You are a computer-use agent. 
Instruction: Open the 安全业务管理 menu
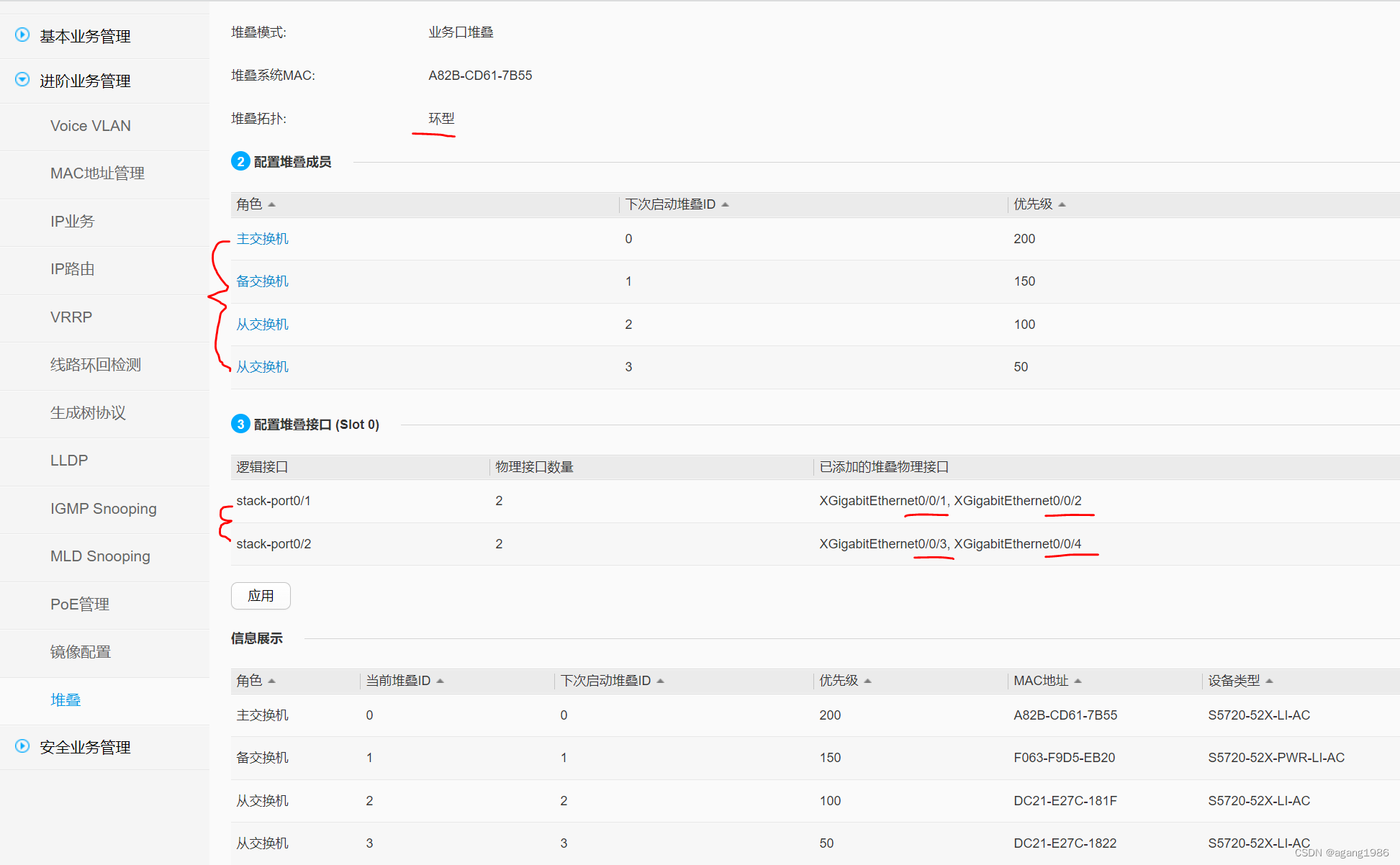[85, 747]
